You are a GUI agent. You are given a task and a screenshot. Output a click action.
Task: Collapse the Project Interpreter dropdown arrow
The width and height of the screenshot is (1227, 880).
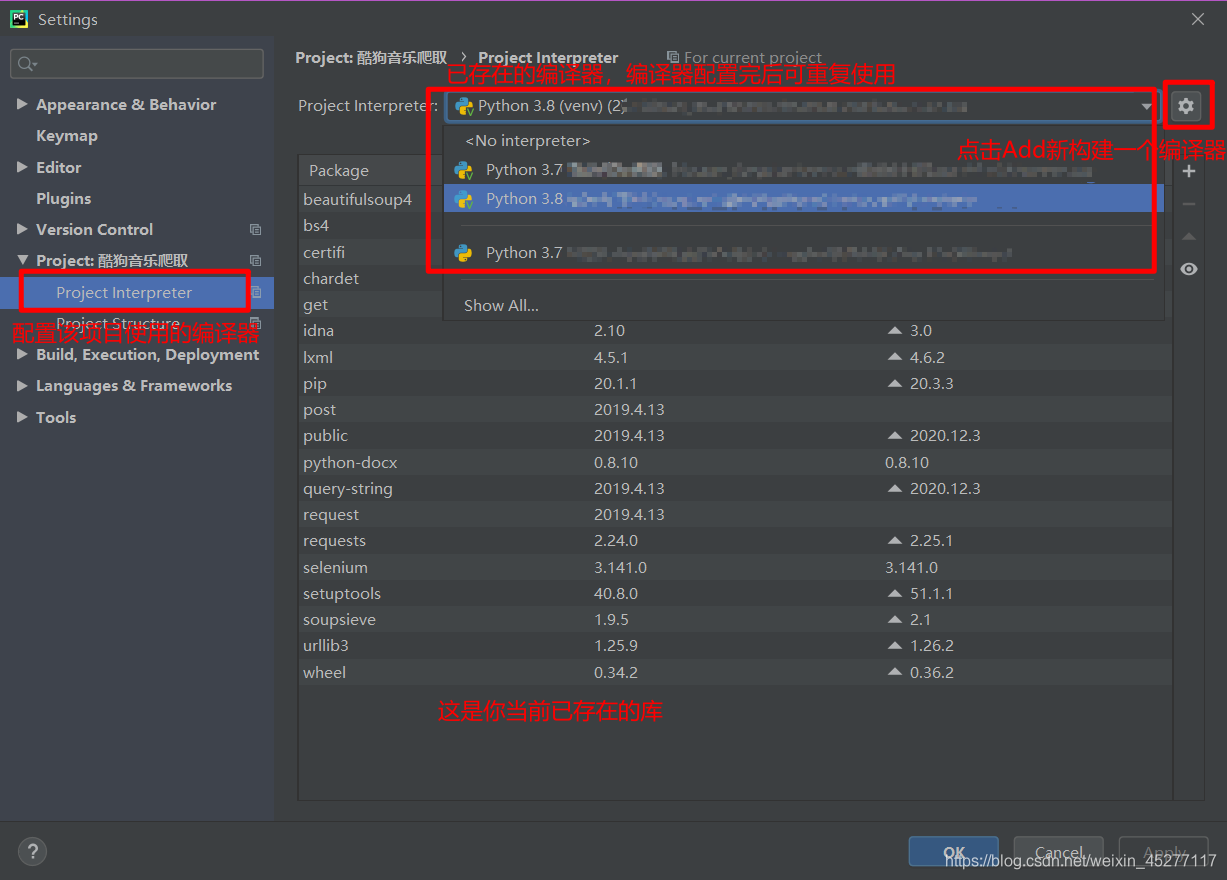pyautogui.click(x=1147, y=106)
